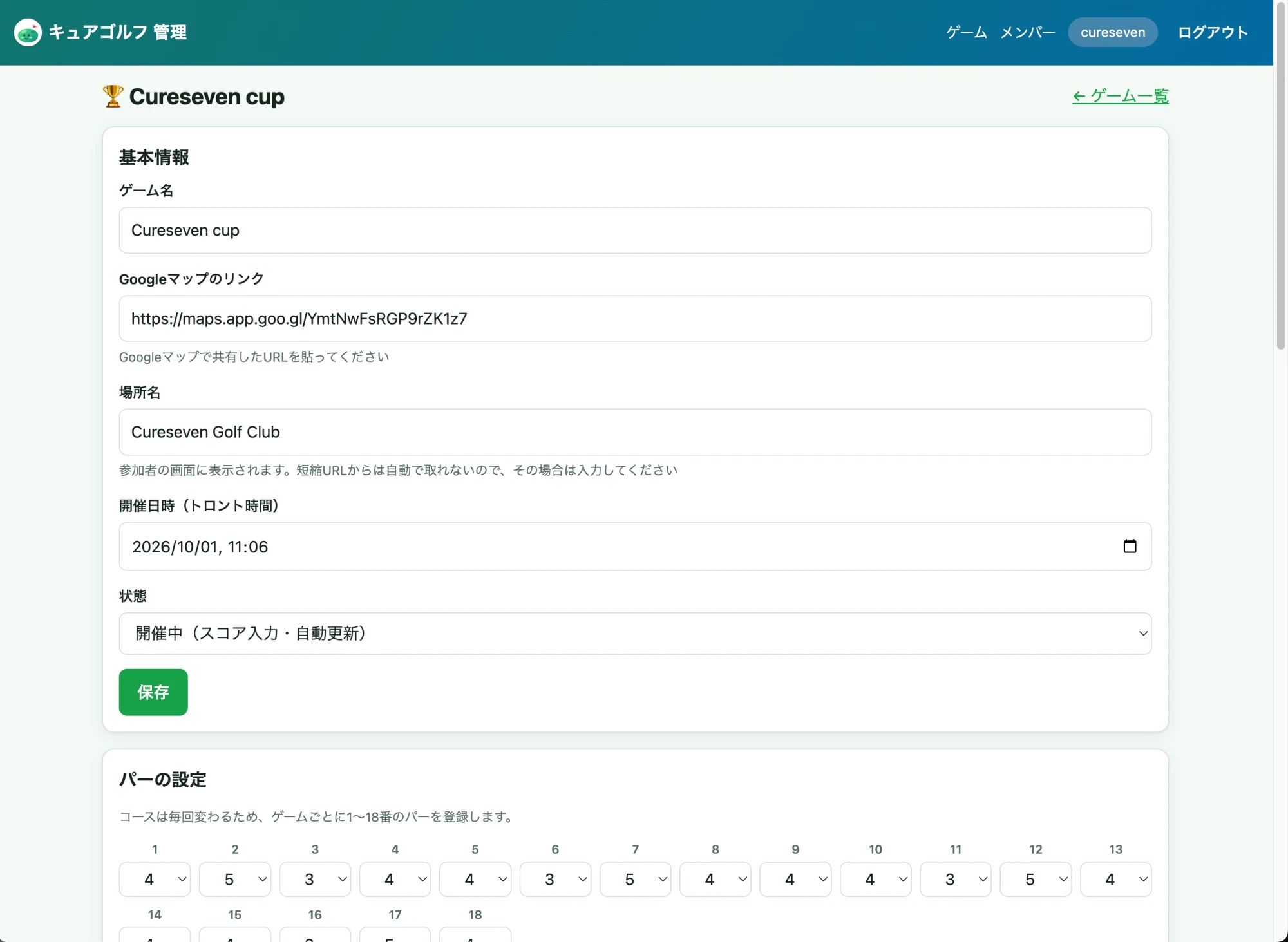The height and width of the screenshot is (942, 1288).
Task: Open par dropdown for hole 3
Action: click(315, 880)
